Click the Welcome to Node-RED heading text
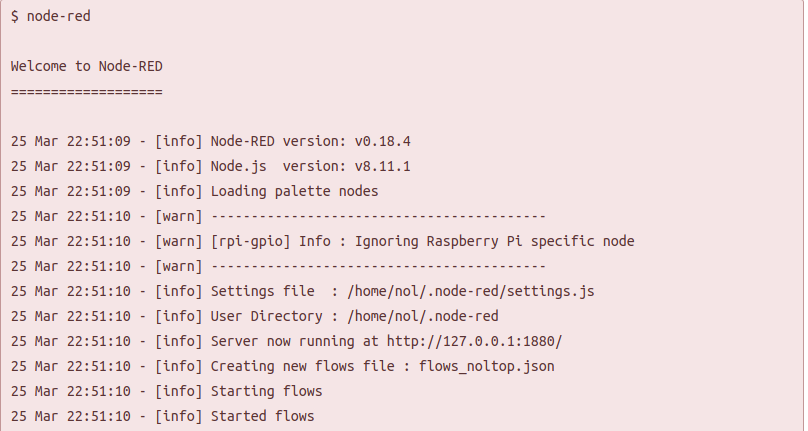Image resolution: width=808 pixels, height=431 pixels. click(x=87, y=67)
